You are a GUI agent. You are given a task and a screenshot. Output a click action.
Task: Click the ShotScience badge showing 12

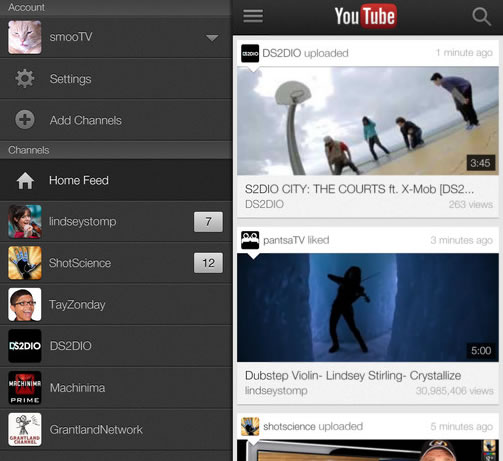click(208, 263)
